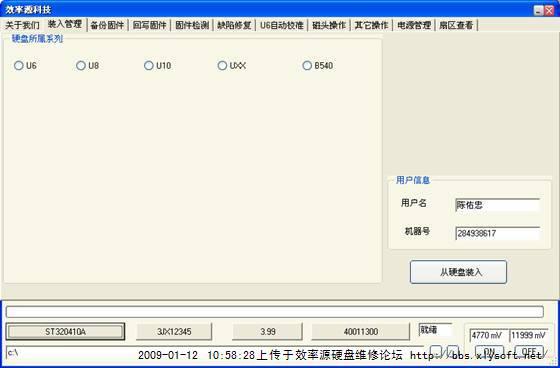Screen dimensions: 560x368
Task: Pick the B540 series radio option
Action: (307, 65)
